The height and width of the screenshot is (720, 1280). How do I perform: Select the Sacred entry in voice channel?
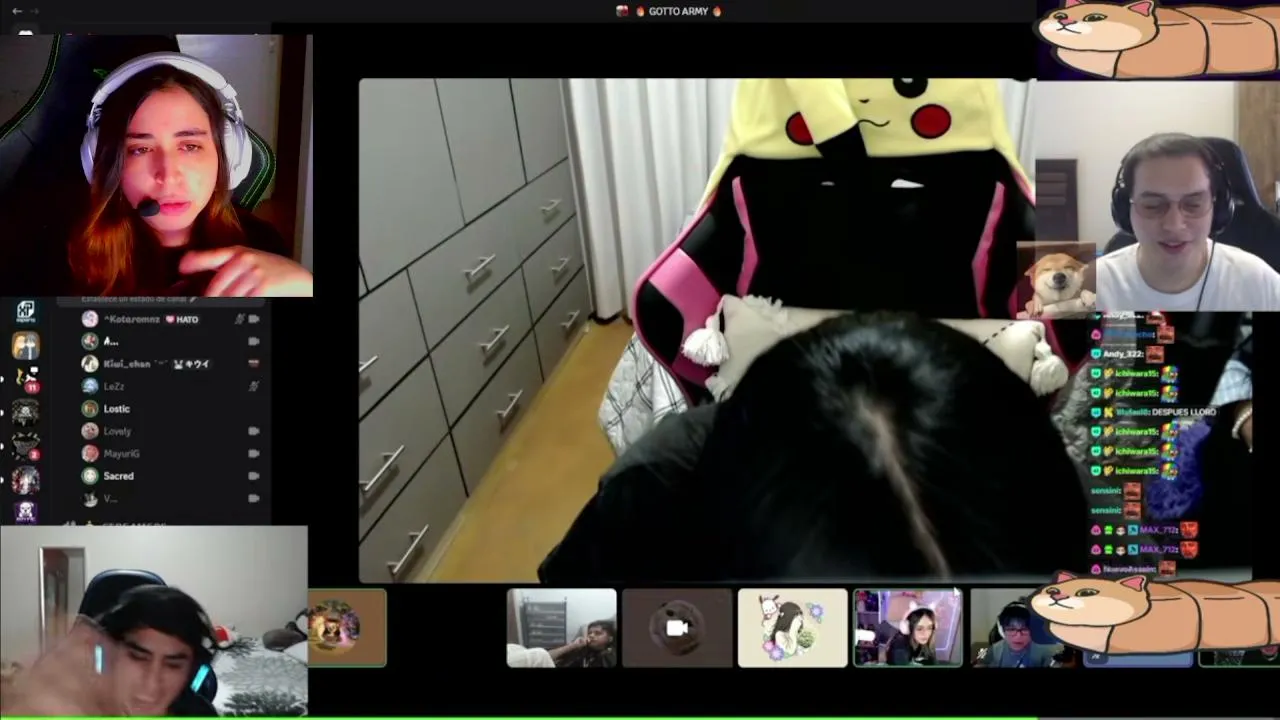pos(170,476)
